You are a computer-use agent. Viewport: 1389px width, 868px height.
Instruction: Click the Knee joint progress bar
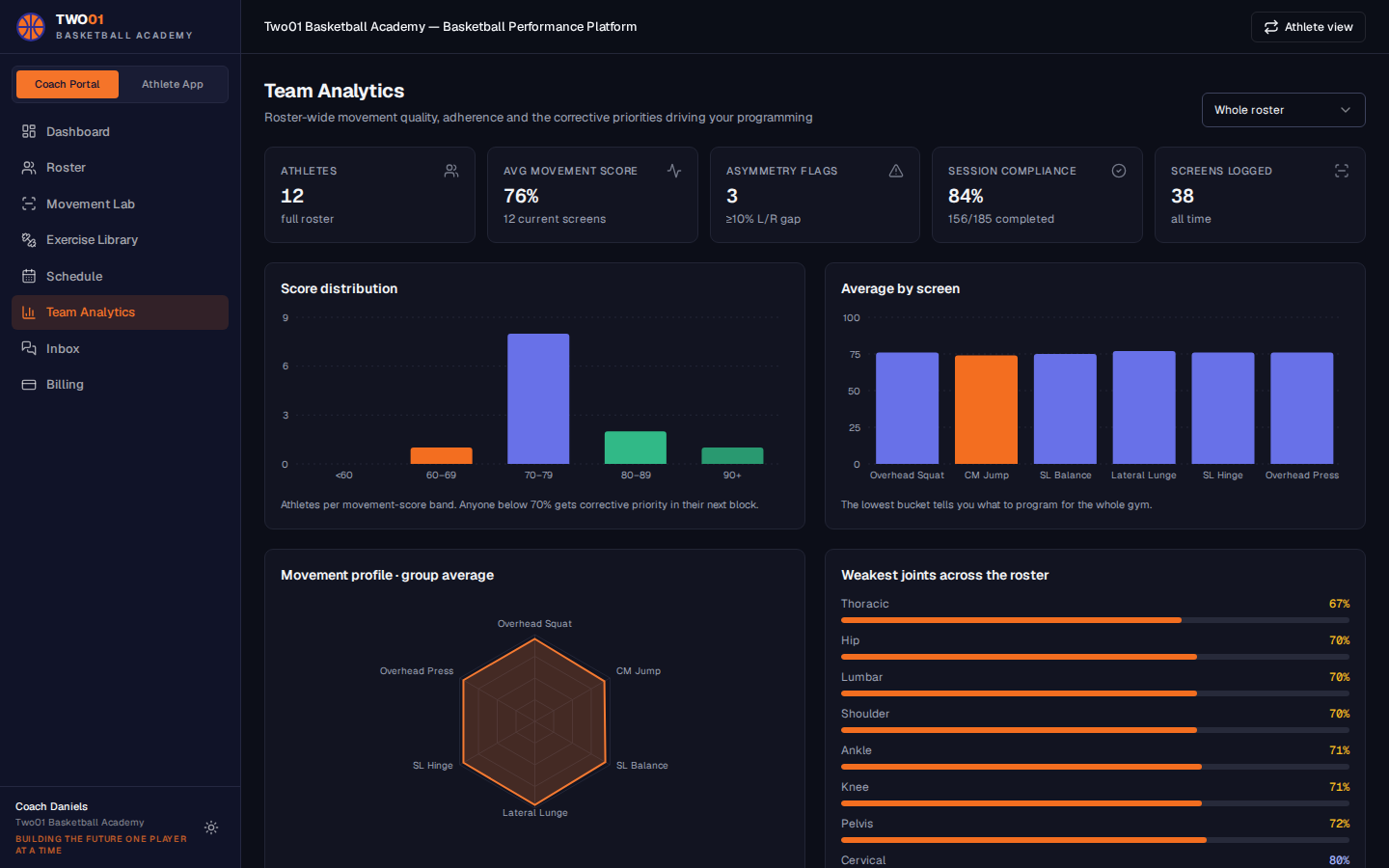[x=1095, y=803]
